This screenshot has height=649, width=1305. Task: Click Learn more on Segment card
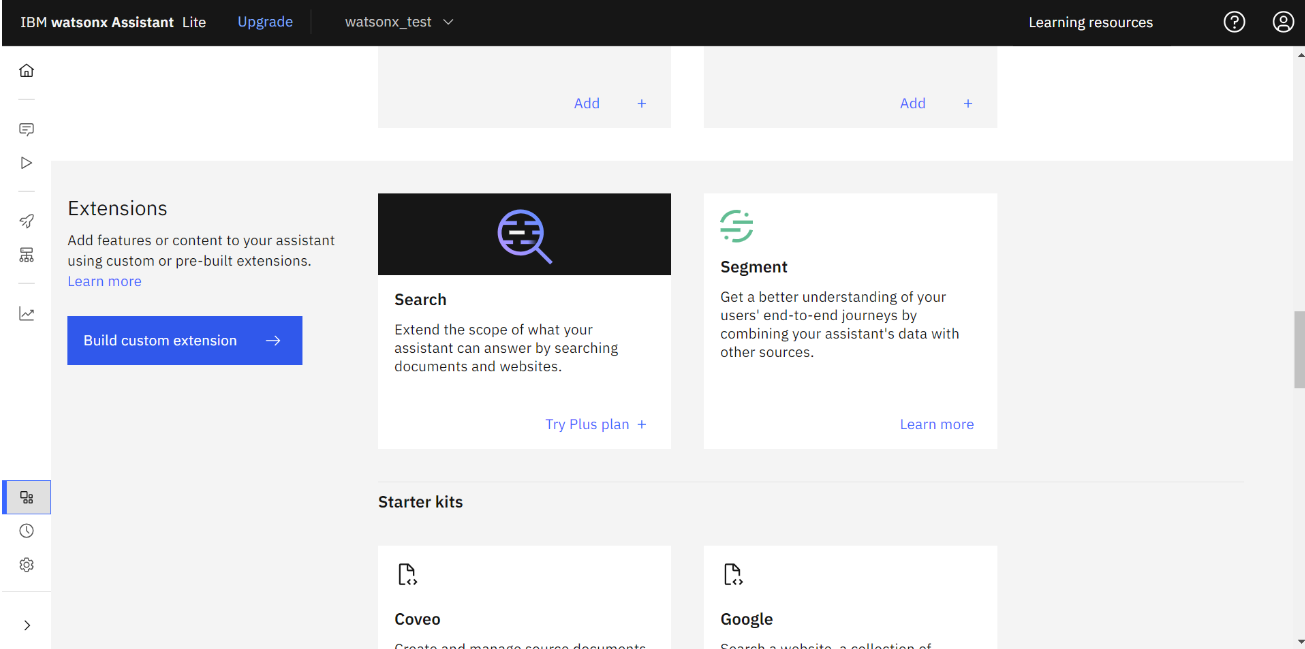936,424
